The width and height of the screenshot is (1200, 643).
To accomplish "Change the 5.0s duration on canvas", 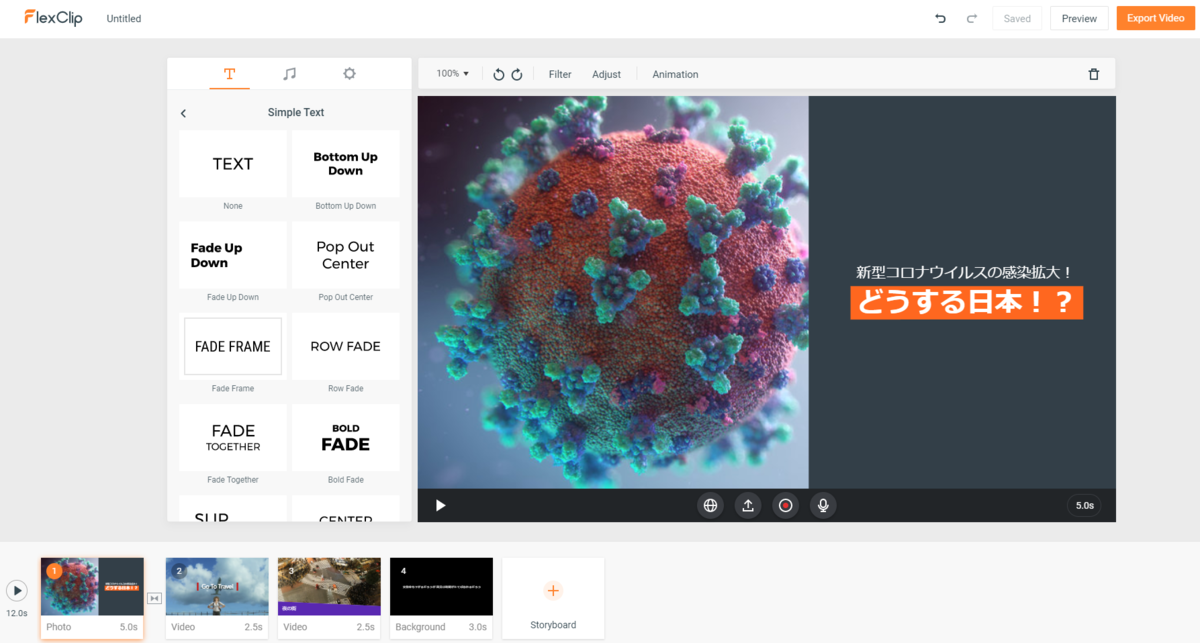I will pyautogui.click(x=1084, y=506).
